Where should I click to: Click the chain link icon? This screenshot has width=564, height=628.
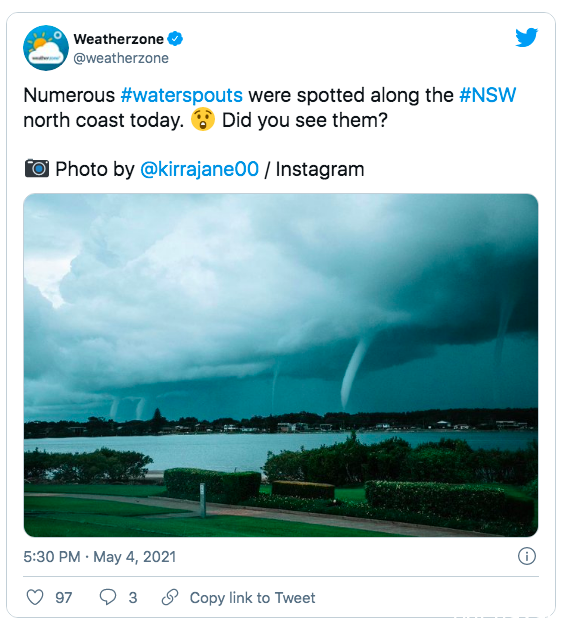[170, 597]
